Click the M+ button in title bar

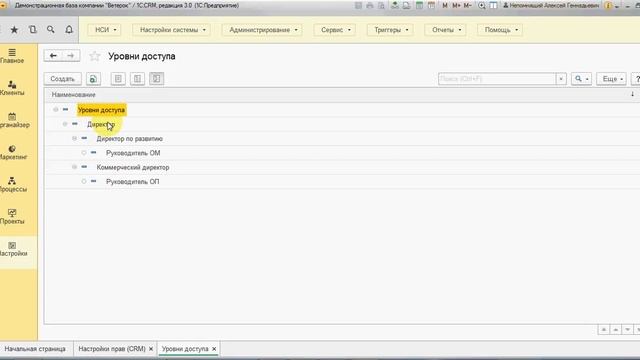coord(456,6)
